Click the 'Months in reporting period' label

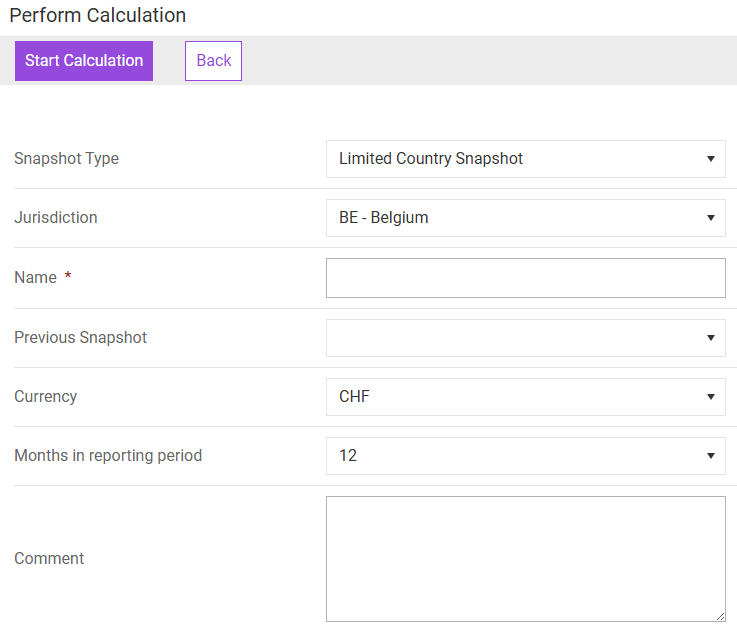[x=108, y=456]
